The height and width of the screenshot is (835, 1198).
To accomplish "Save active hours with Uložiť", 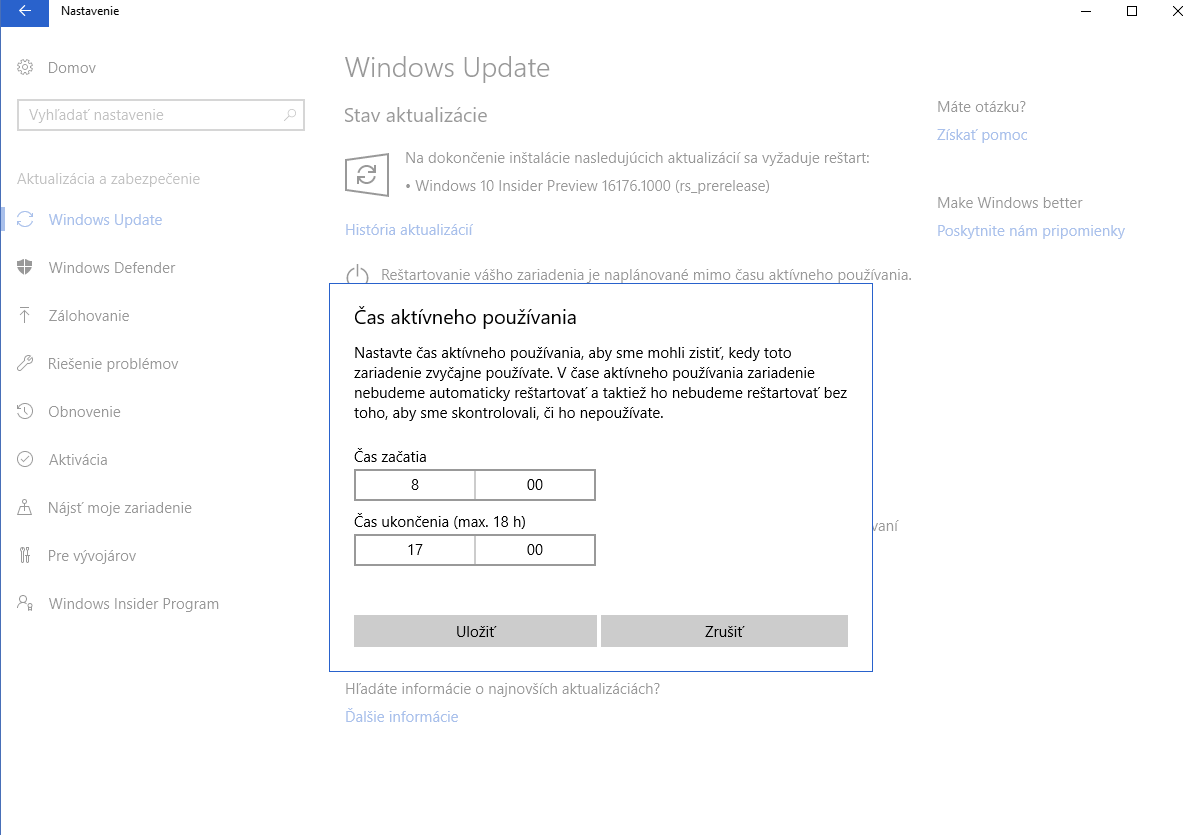I will [475, 631].
